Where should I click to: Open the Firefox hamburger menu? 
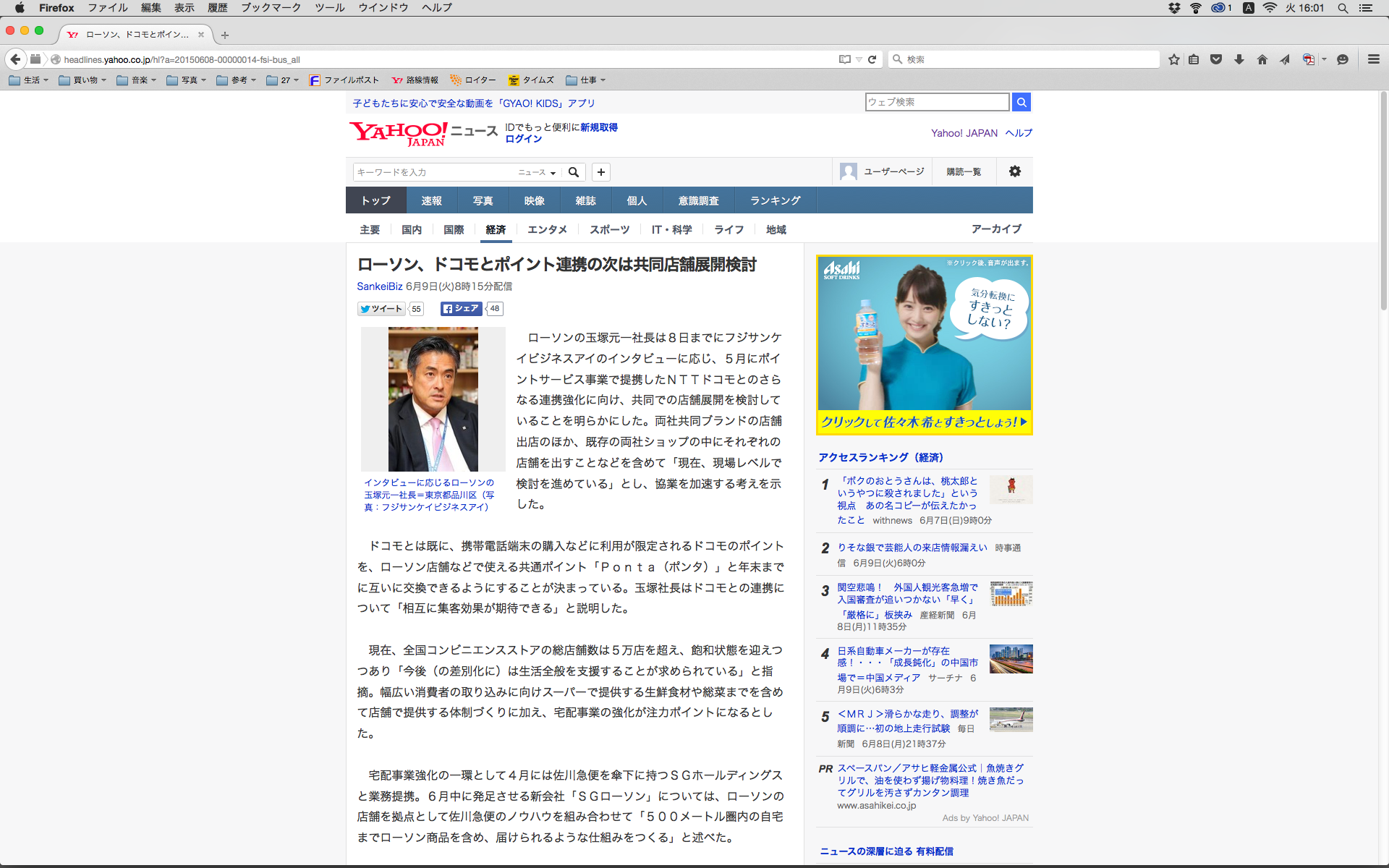(x=1373, y=59)
